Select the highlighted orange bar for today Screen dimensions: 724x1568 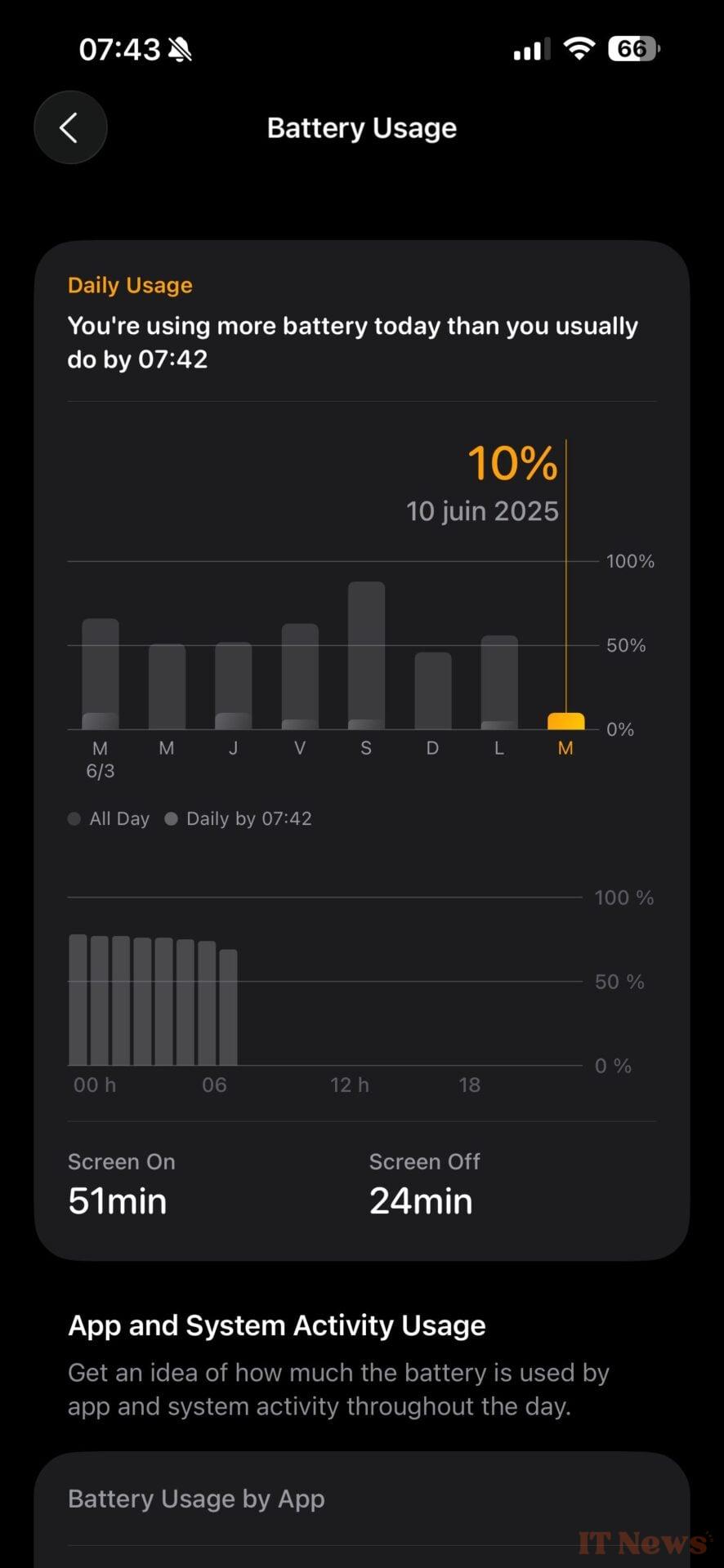click(565, 721)
